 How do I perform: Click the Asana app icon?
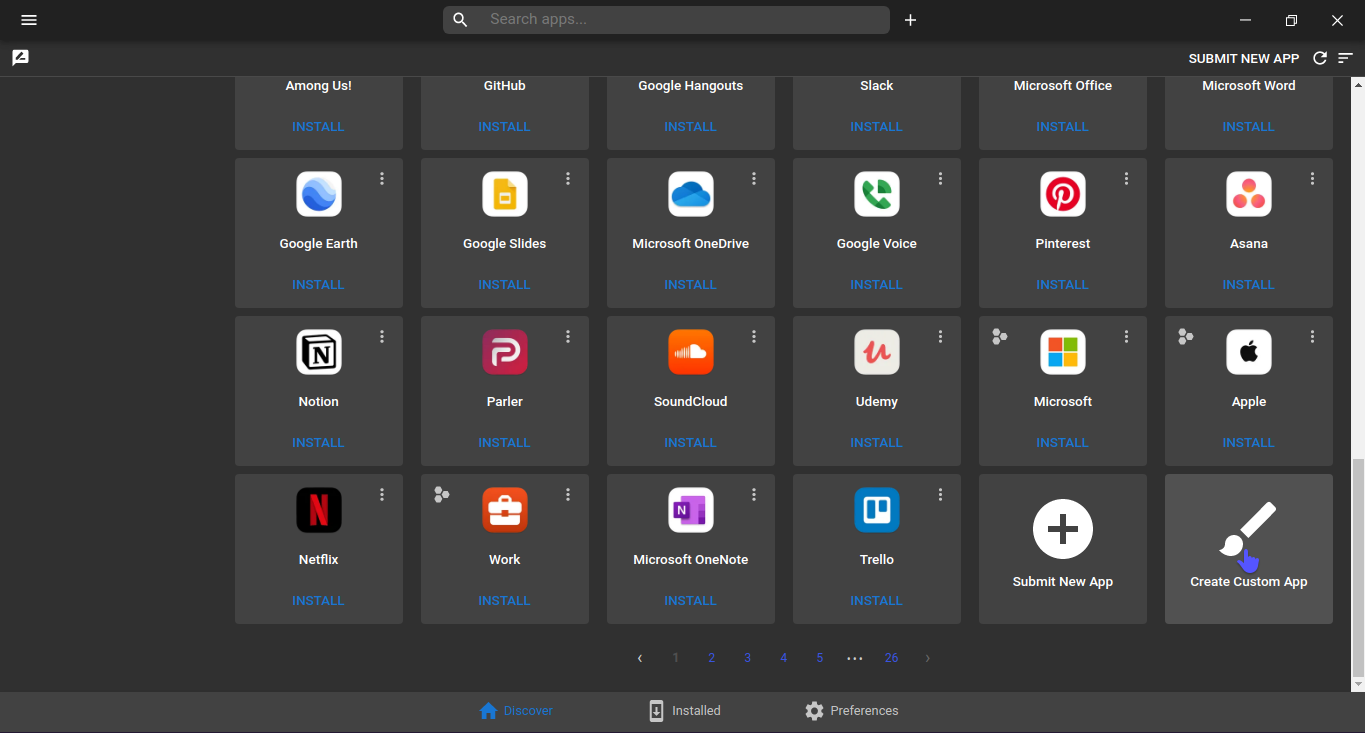pyautogui.click(x=1249, y=194)
